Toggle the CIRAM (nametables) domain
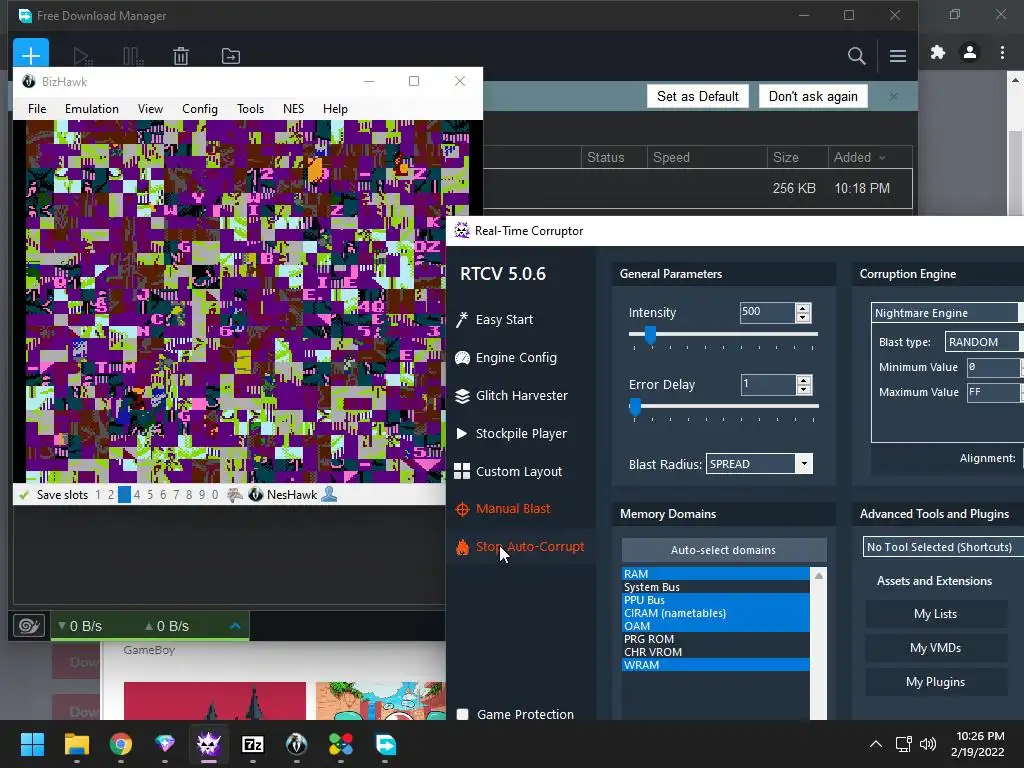 (x=716, y=613)
